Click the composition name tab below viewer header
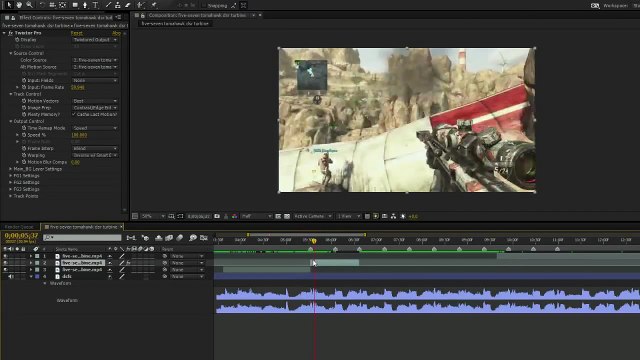The height and width of the screenshot is (360, 640). tap(175, 24)
